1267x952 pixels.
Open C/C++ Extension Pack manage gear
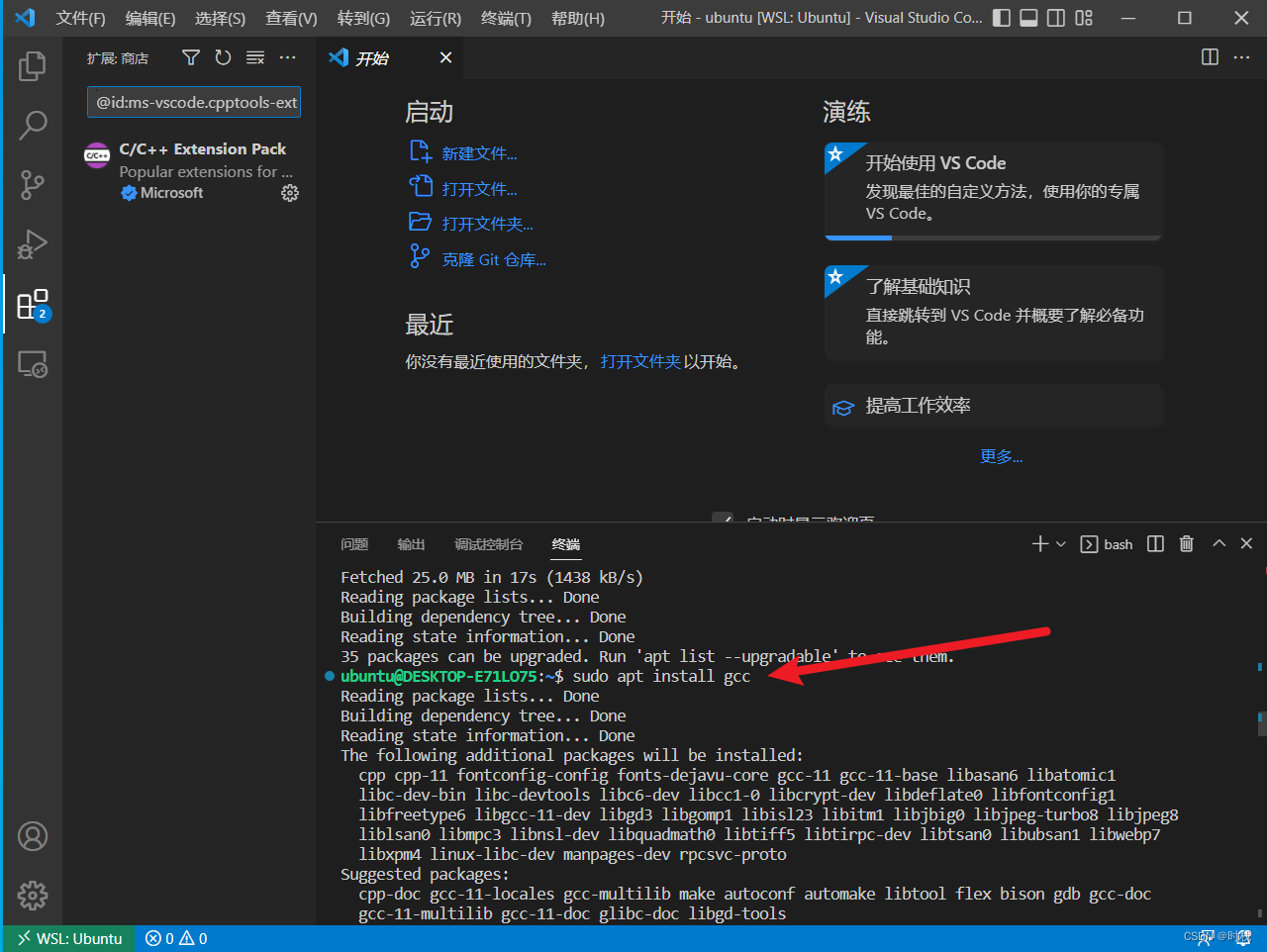pos(290,193)
